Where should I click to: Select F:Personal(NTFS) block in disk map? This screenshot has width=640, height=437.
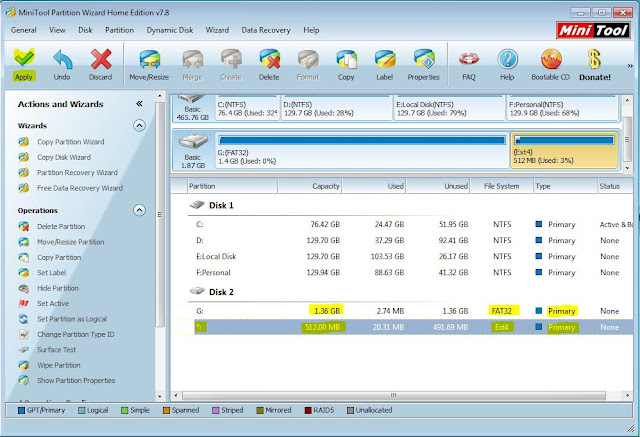point(562,108)
